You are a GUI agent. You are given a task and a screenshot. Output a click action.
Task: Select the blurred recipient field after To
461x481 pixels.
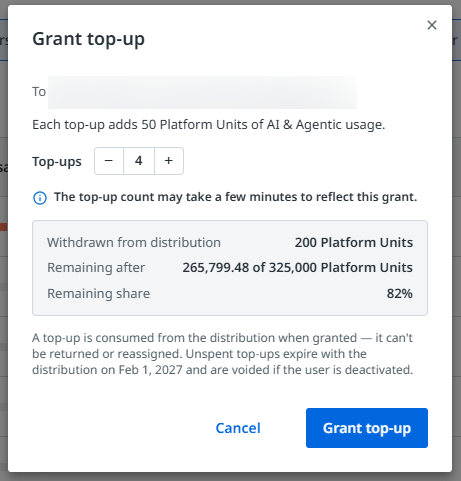(x=202, y=92)
